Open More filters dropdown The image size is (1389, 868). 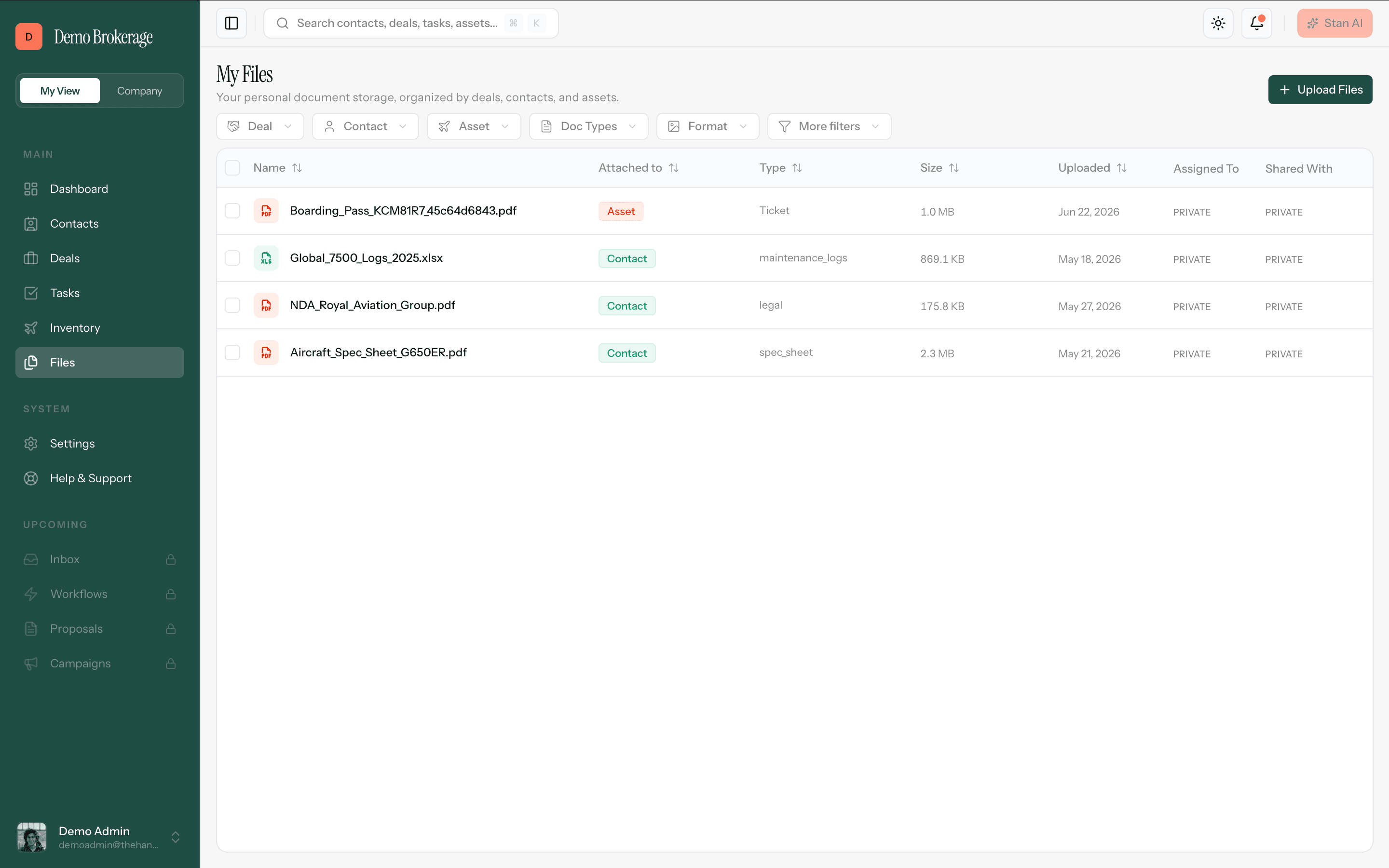pos(829,126)
